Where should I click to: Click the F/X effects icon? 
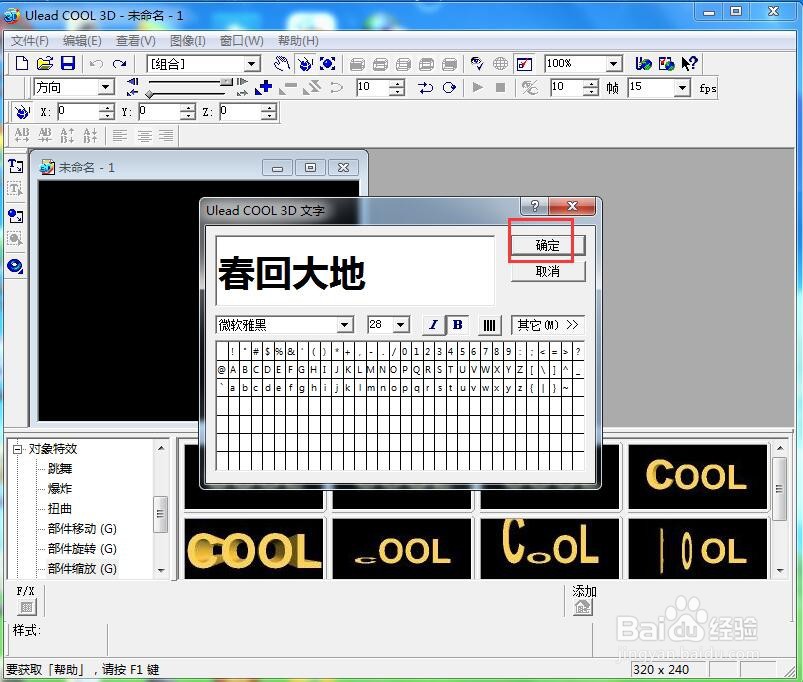click(x=26, y=607)
